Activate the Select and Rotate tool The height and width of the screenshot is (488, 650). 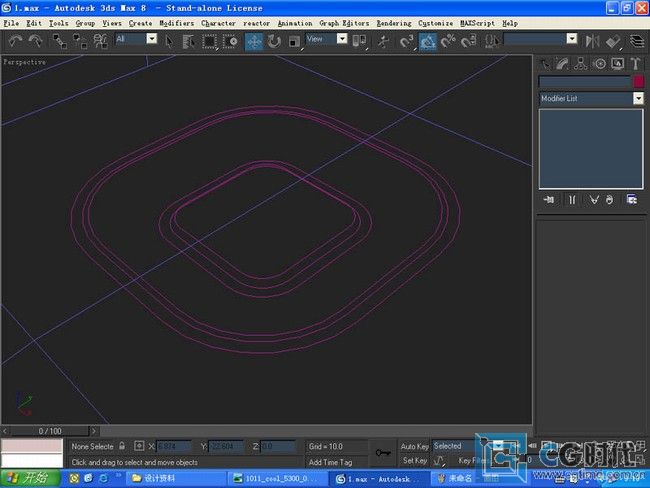point(274,41)
